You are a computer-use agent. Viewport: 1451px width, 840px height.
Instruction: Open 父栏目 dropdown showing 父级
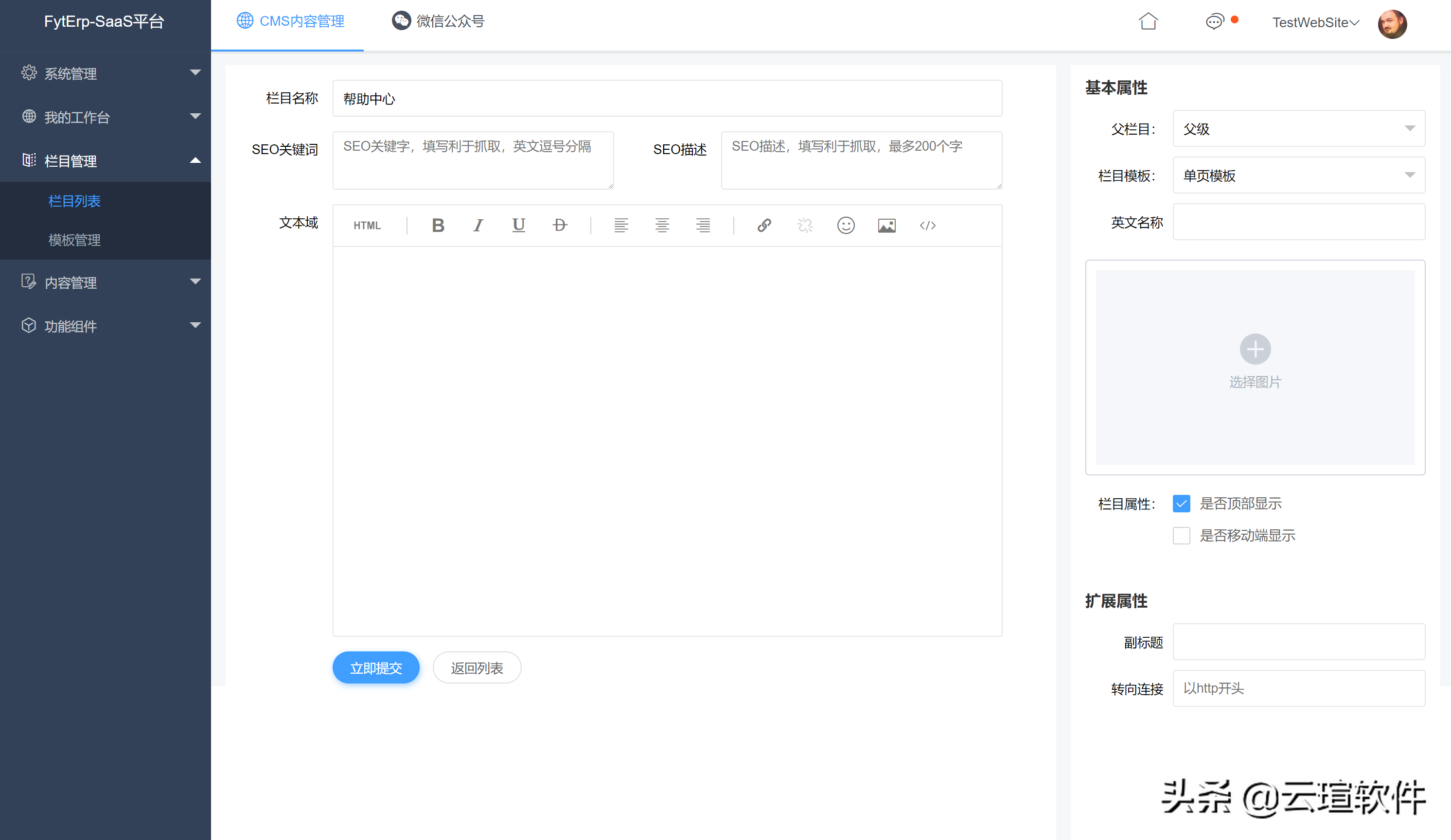pyautogui.click(x=1298, y=128)
